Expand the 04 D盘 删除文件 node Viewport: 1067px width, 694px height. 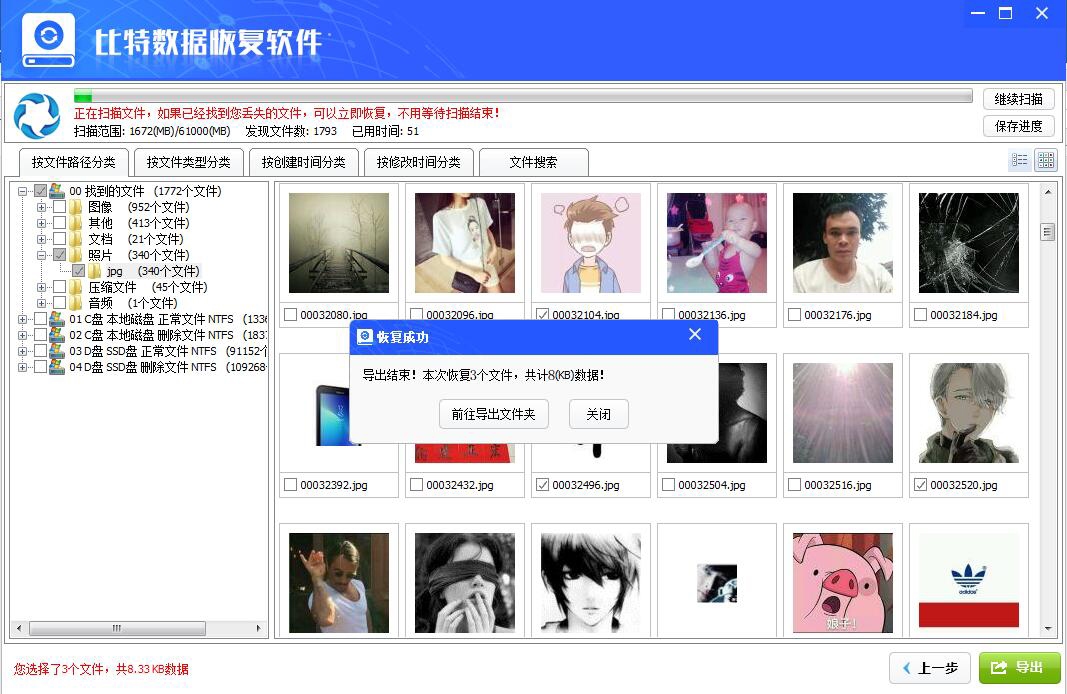pos(22,367)
